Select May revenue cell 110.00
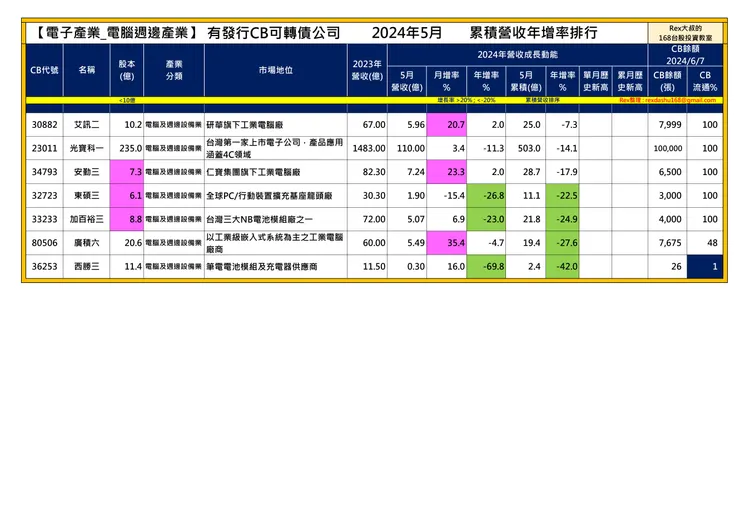740x523 pixels. pos(407,148)
